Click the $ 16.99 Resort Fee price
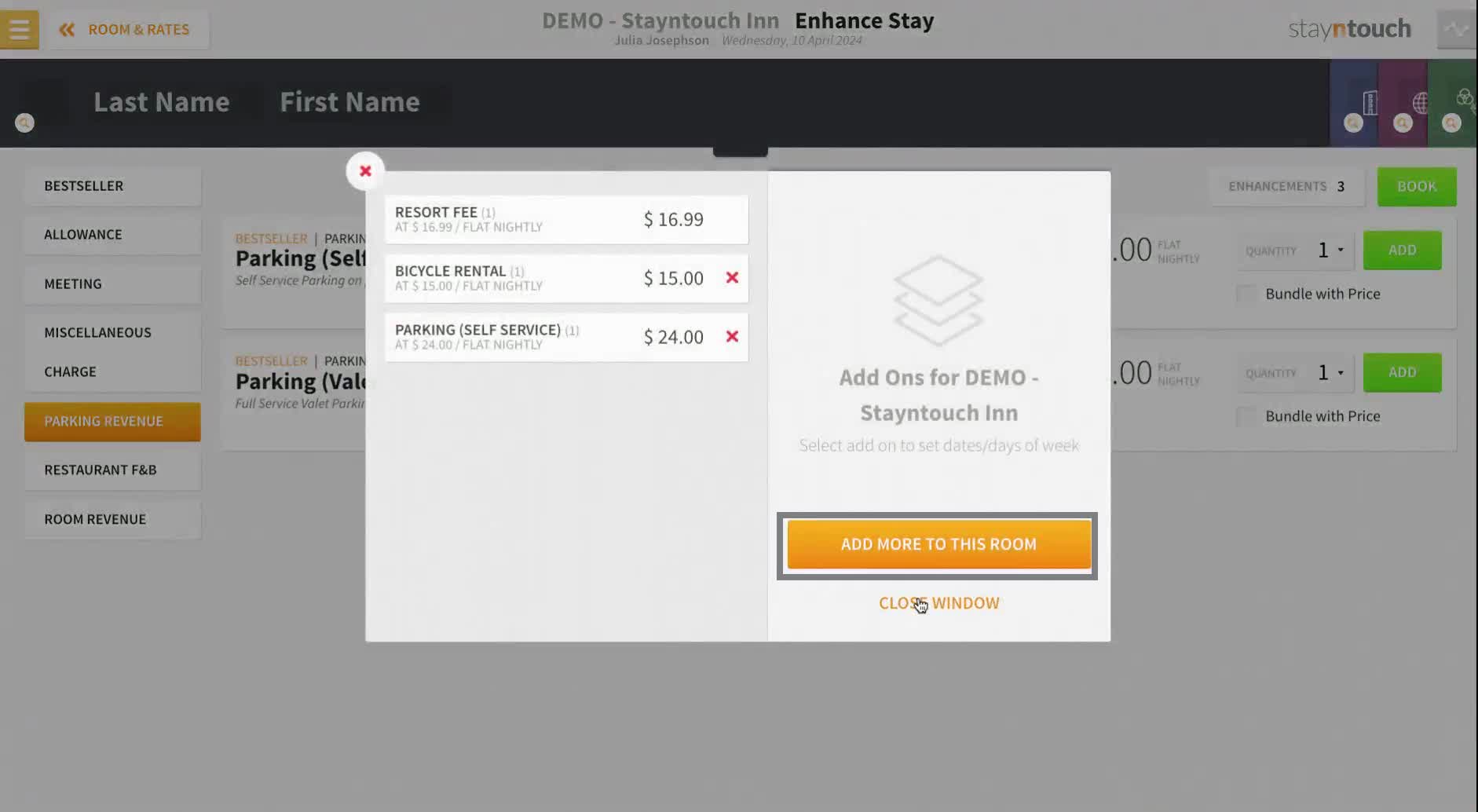 (x=674, y=220)
